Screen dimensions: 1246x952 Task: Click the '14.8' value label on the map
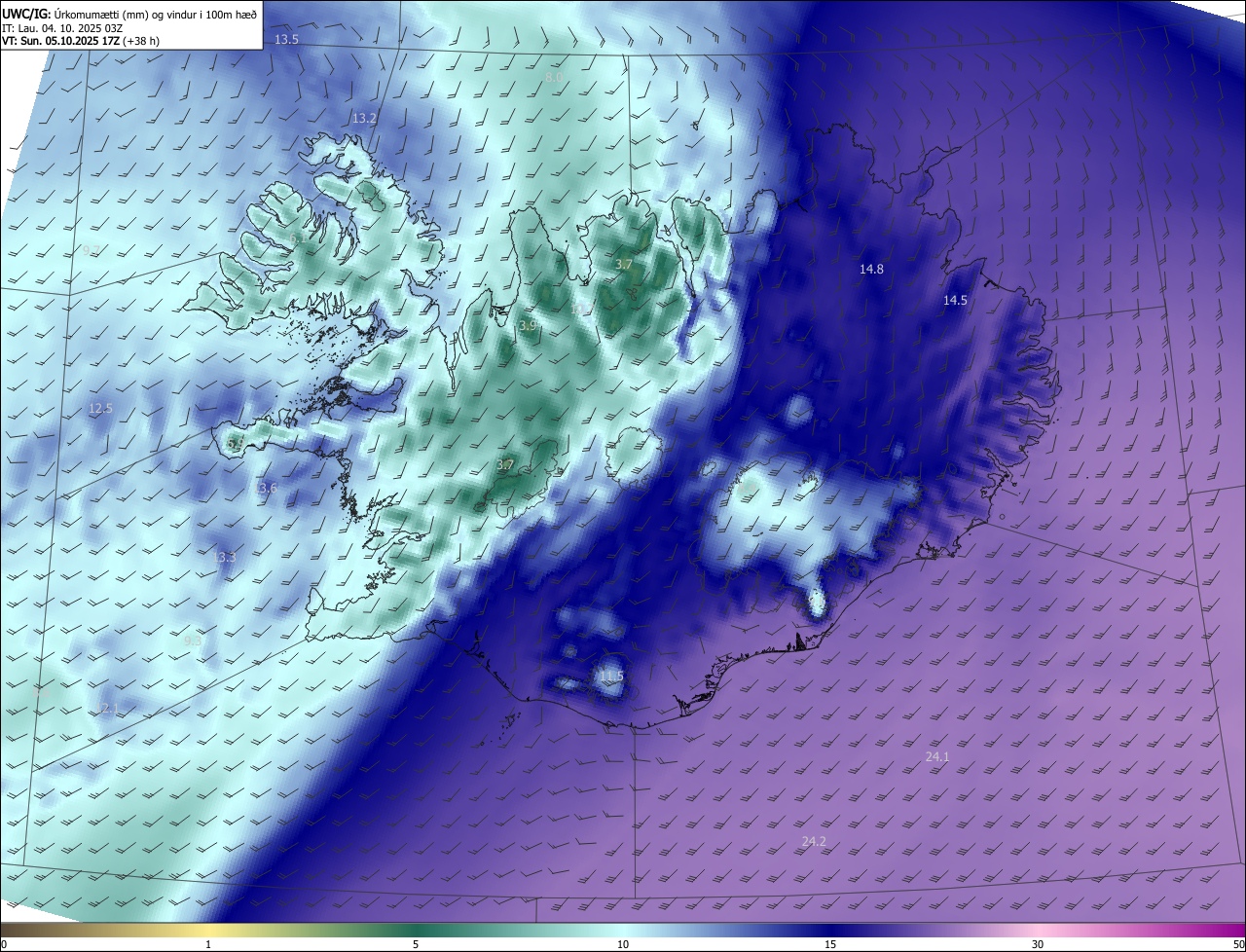[x=871, y=269]
